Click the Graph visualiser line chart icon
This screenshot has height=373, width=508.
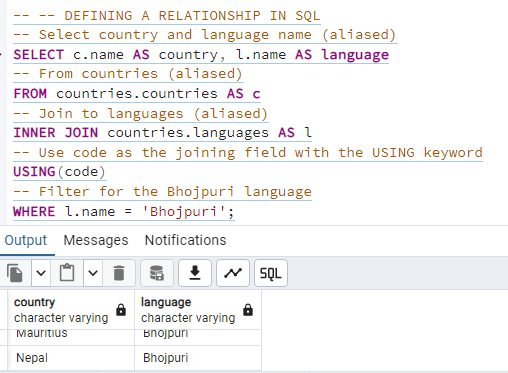pos(233,273)
